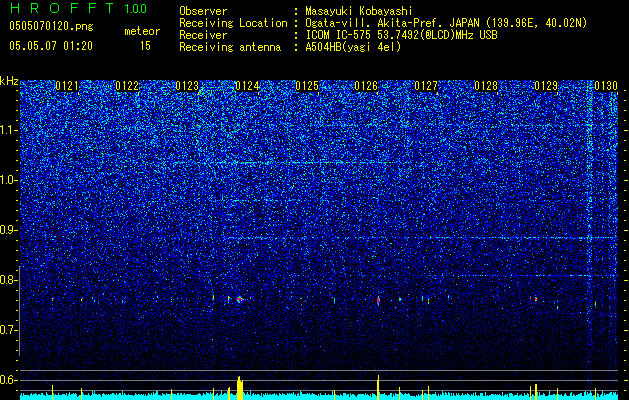Click the yellow power spike below 0126

pyautogui.click(x=378, y=387)
